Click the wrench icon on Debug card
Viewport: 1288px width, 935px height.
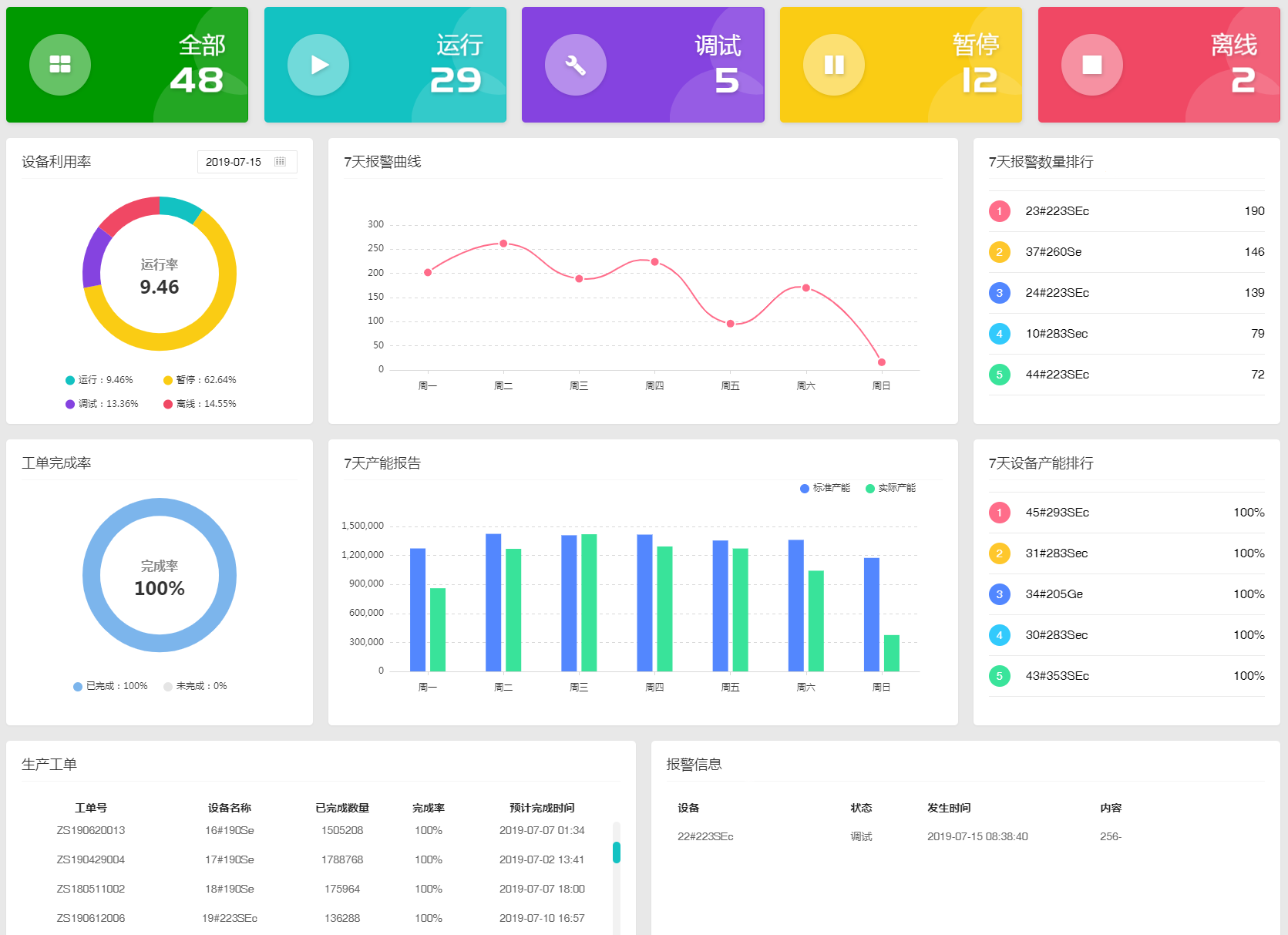(x=575, y=65)
